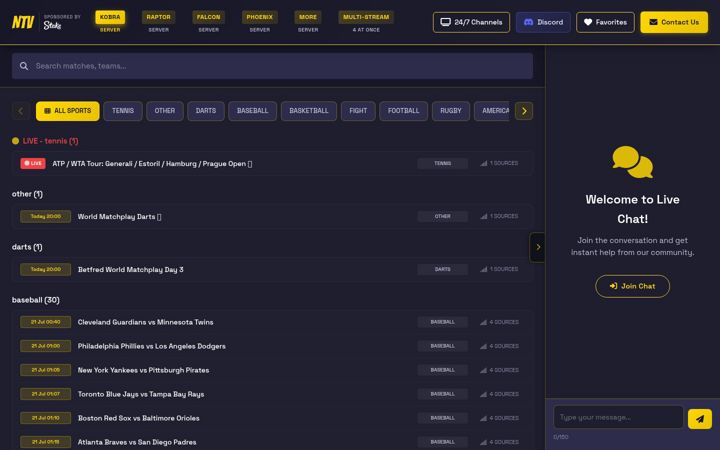The height and width of the screenshot is (450, 720).
Task: Click the Stake sponsor logo
Action: [x=52, y=26]
